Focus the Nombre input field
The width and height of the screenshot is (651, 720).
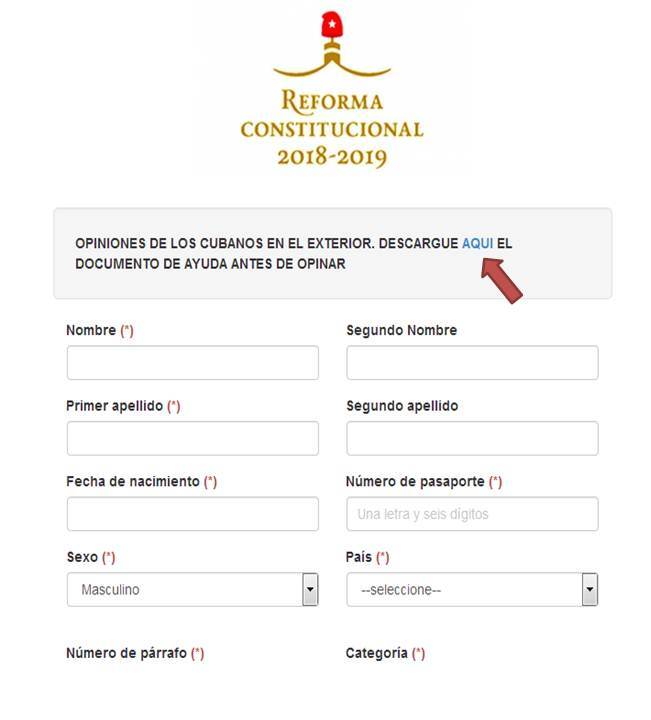click(x=193, y=363)
